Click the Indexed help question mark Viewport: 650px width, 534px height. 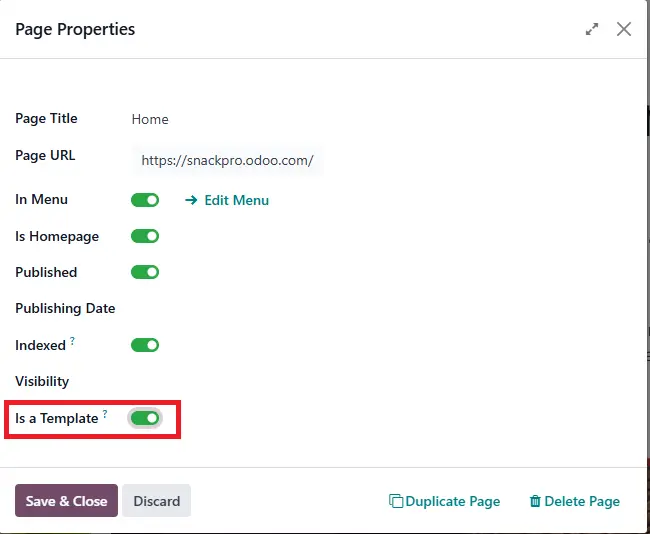72,341
